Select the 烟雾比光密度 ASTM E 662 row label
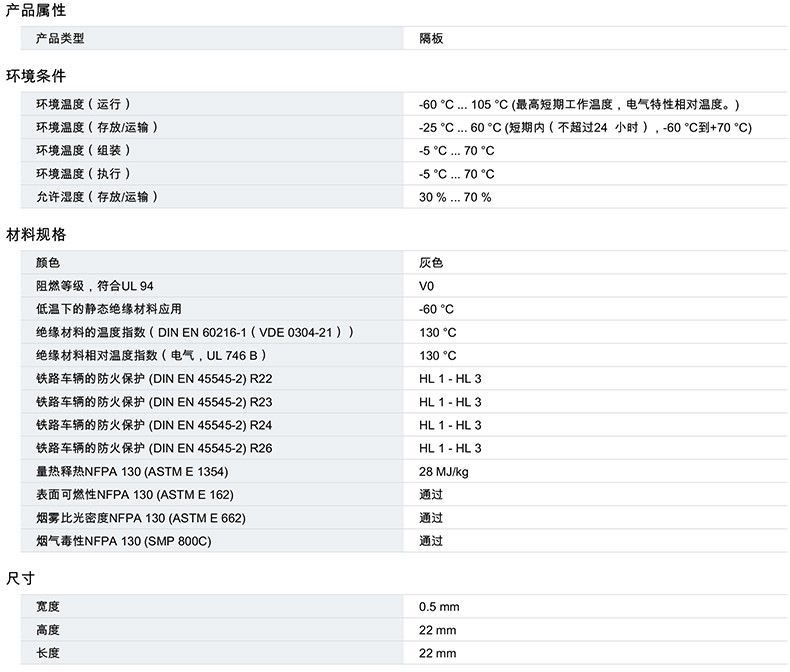The width and height of the screenshot is (790, 672). (140, 518)
